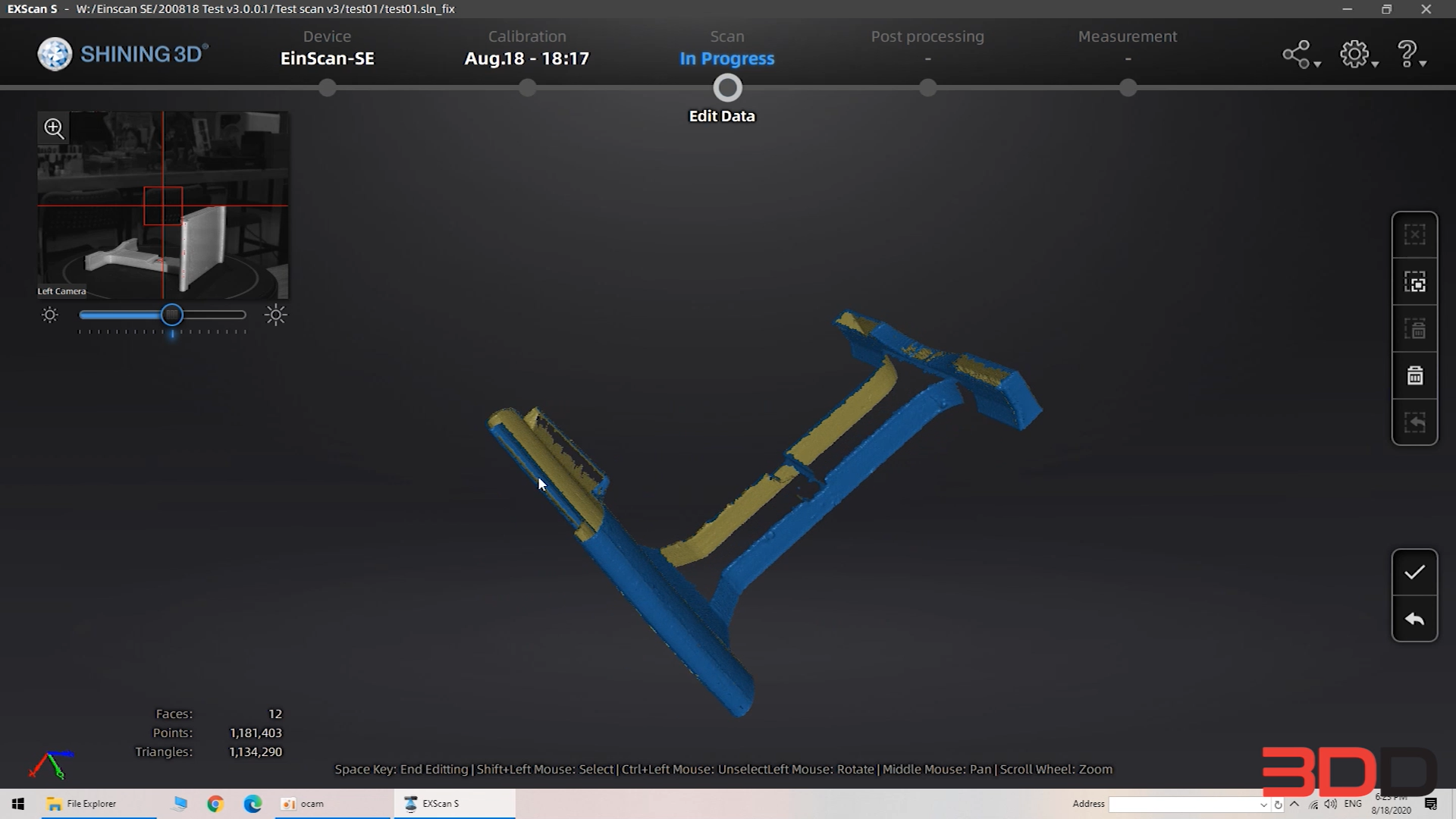Click the pinned blue taskbar app icon
The height and width of the screenshot is (819, 1456).
tap(179, 804)
